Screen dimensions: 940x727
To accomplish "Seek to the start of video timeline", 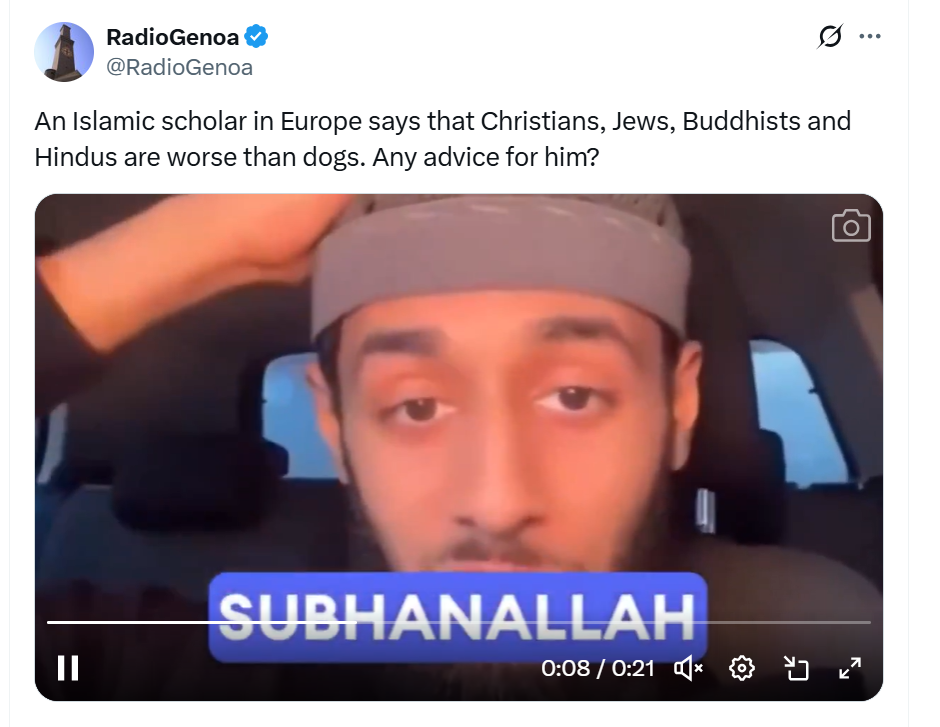I will click(x=49, y=622).
